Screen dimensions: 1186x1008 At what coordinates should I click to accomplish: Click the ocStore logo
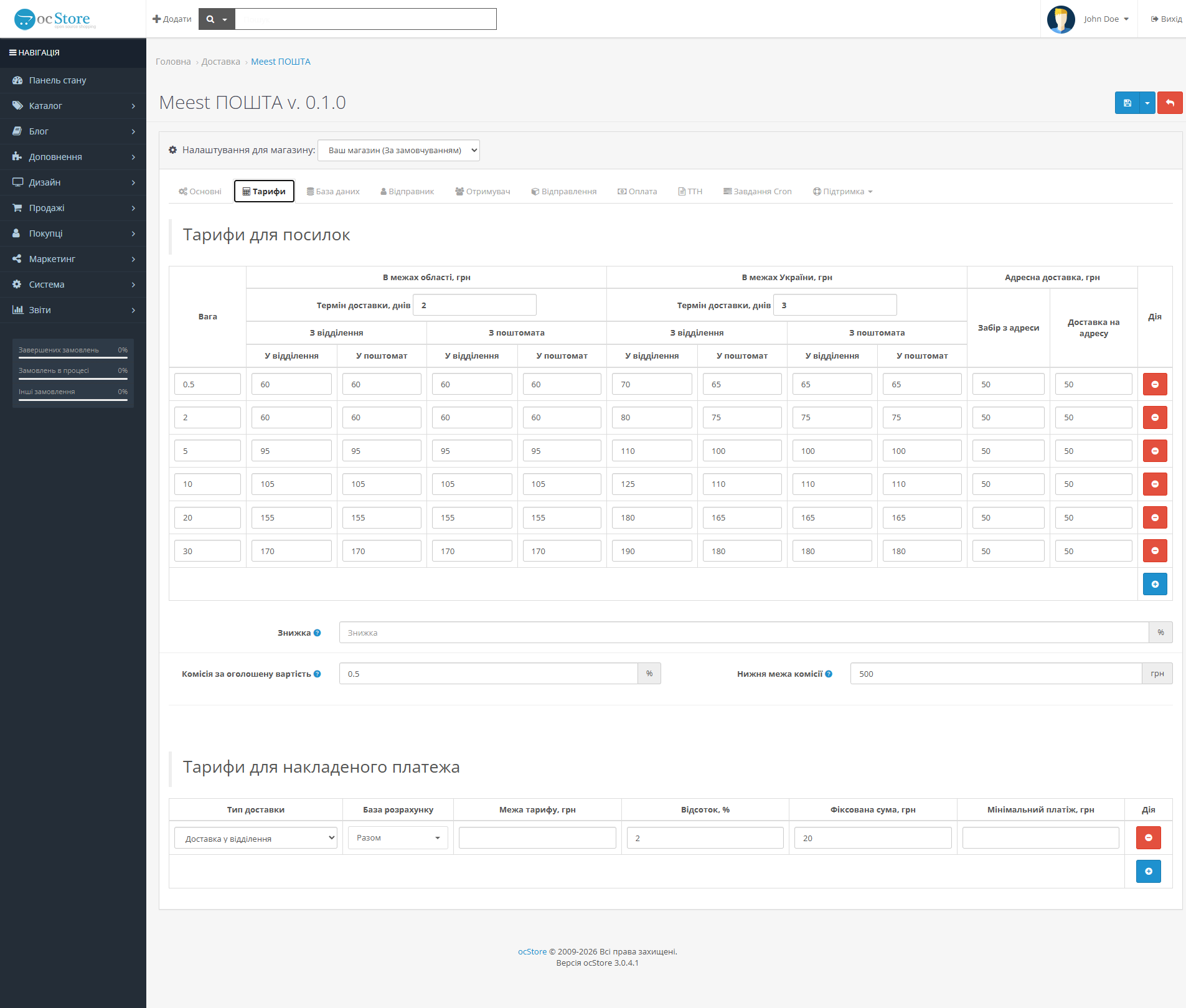tap(55, 19)
